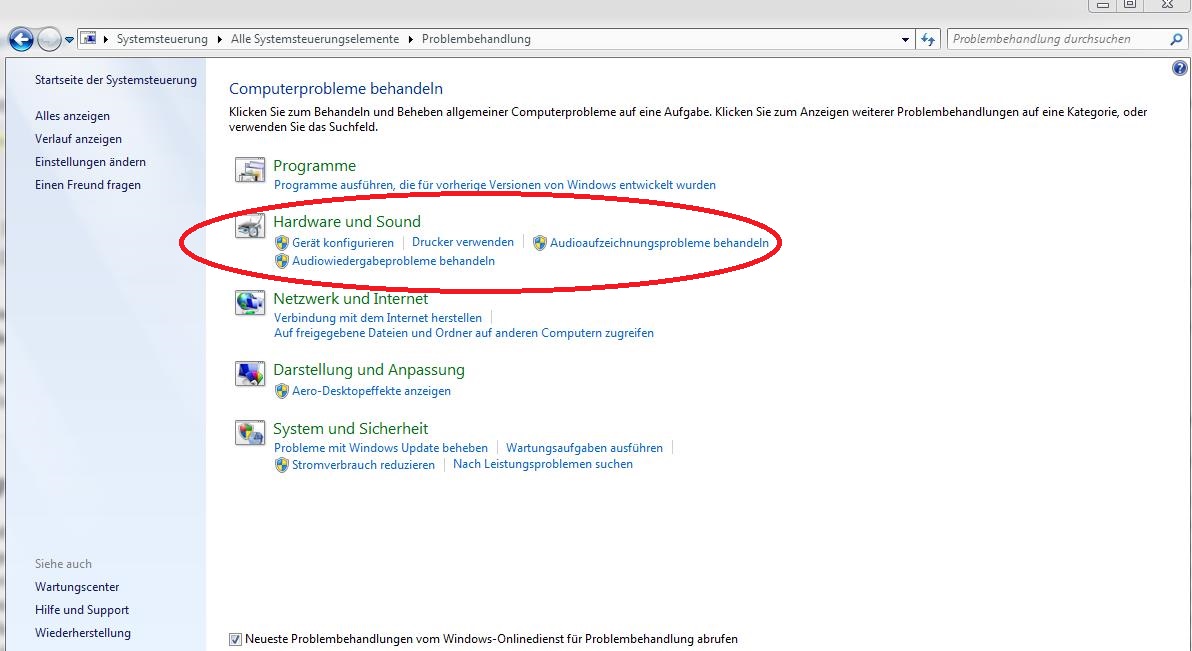Open Wartungsaufgaben ausführen troubleshooter

tap(585, 448)
